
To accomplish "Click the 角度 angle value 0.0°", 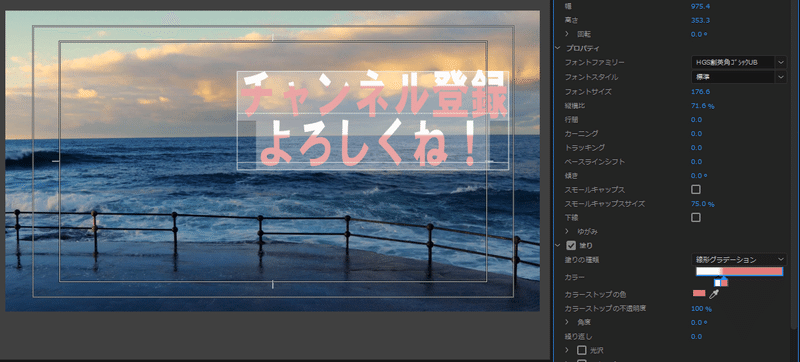I will point(698,322).
